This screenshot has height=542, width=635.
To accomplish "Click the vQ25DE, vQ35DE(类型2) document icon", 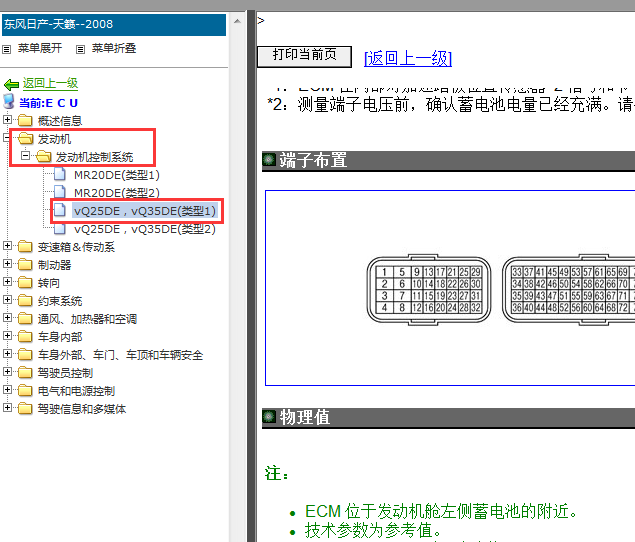I will click(x=60, y=228).
